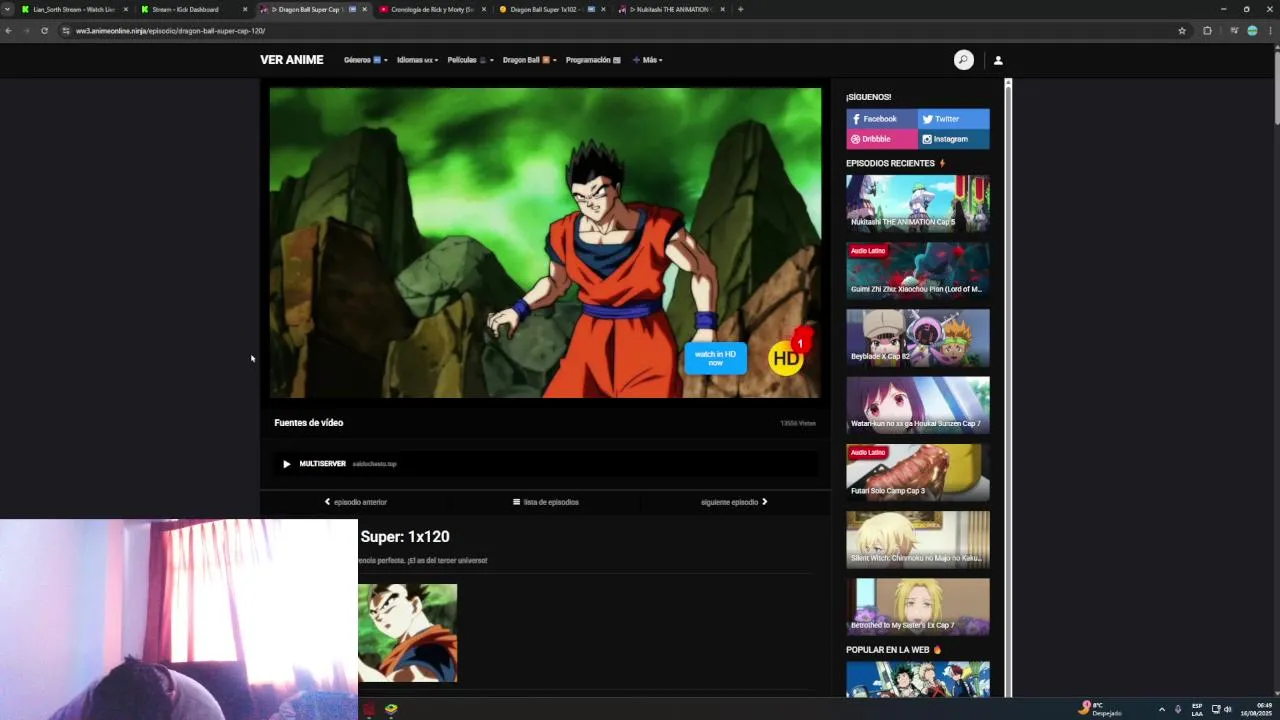Open the Popular en la web anime thumbnail

coord(918,679)
